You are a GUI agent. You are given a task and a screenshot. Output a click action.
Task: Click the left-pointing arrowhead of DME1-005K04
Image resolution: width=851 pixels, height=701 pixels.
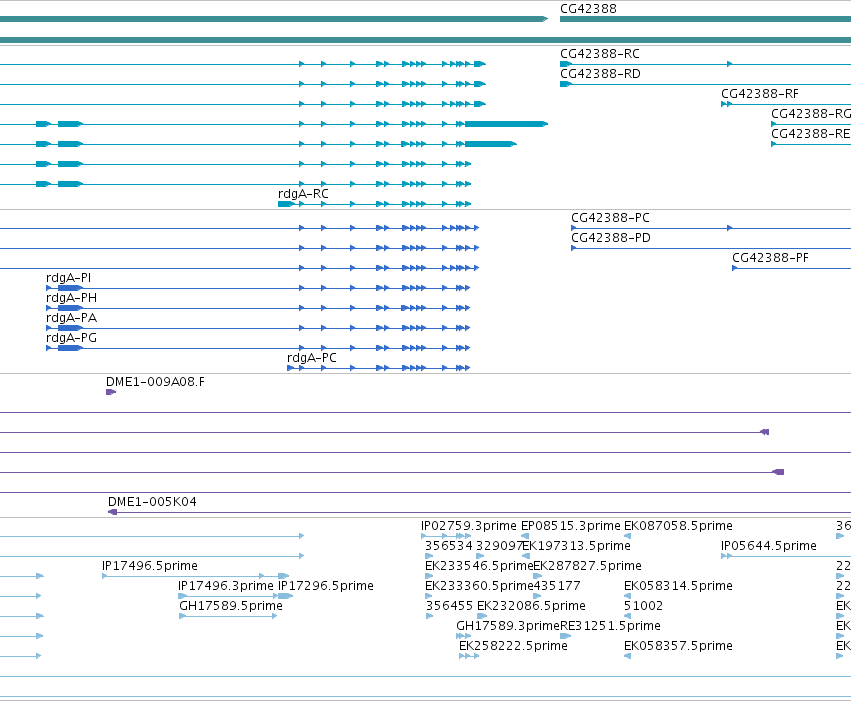pos(112,512)
